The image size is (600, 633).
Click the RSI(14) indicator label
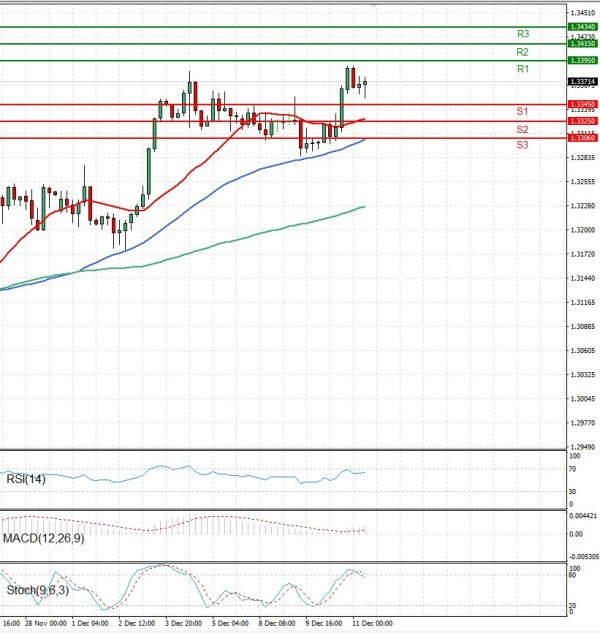click(x=27, y=479)
